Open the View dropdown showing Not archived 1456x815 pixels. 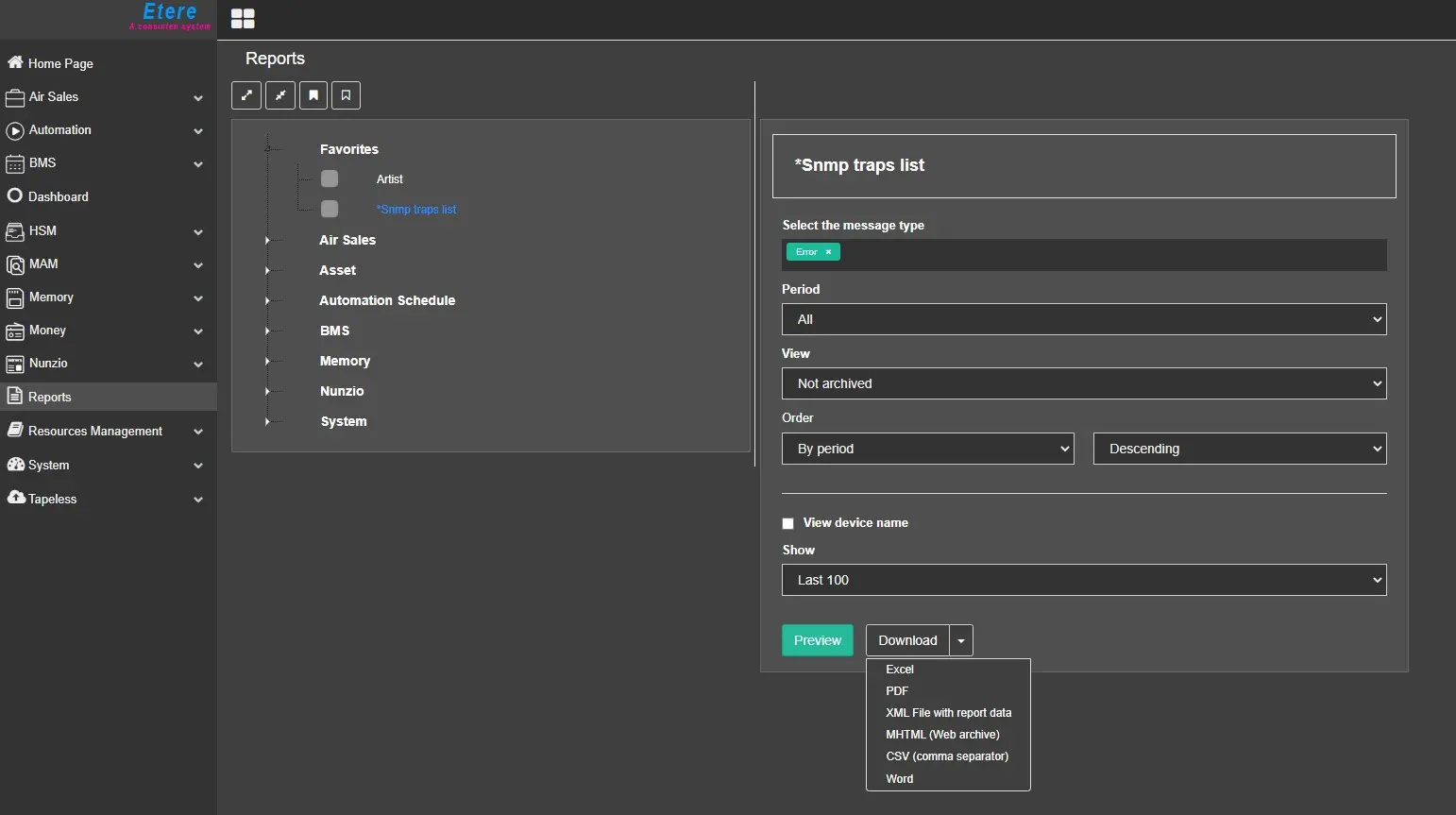[x=1084, y=383]
